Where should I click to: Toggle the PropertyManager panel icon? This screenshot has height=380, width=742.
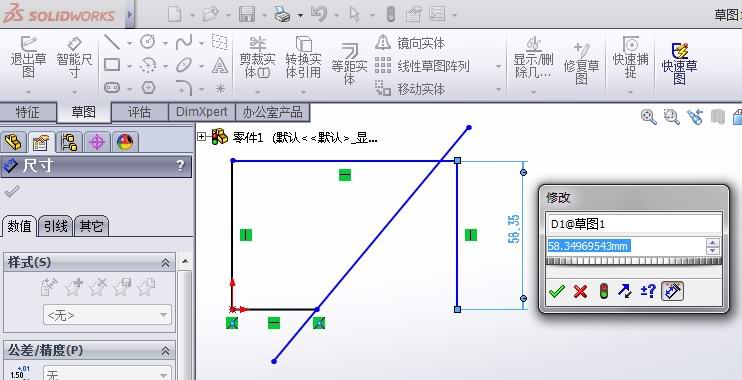click(41, 142)
